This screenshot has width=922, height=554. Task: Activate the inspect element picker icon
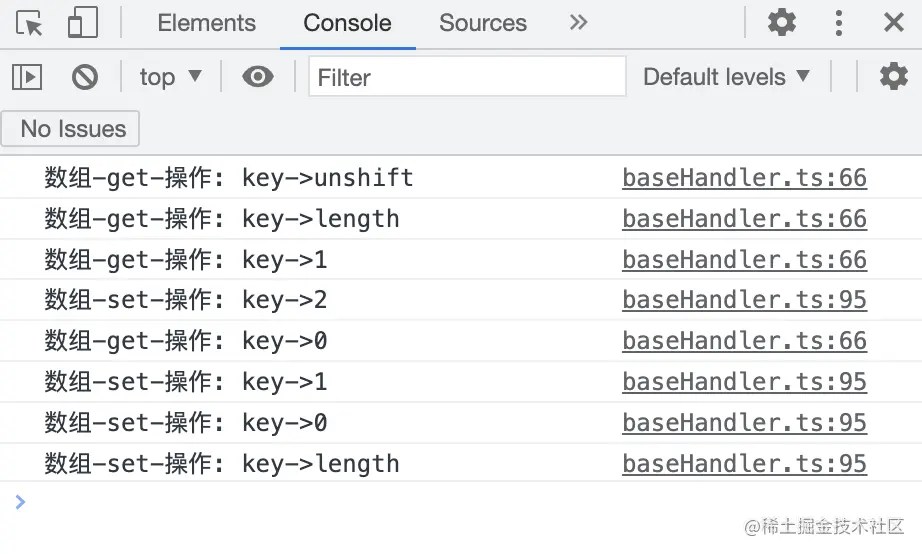pyautogui.click(x=30, y=23)
